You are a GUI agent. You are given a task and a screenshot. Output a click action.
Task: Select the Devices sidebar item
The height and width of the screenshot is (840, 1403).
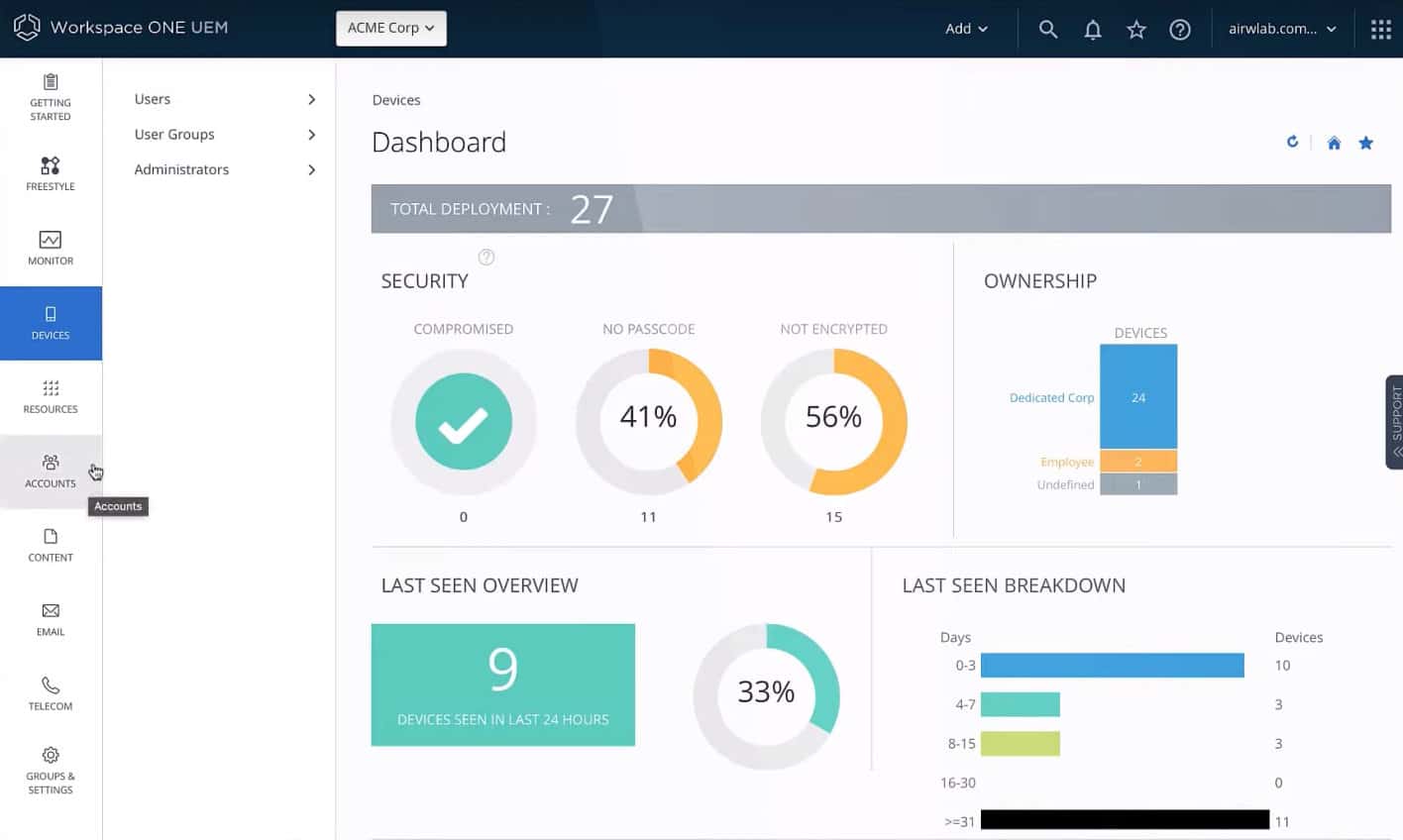51,323
